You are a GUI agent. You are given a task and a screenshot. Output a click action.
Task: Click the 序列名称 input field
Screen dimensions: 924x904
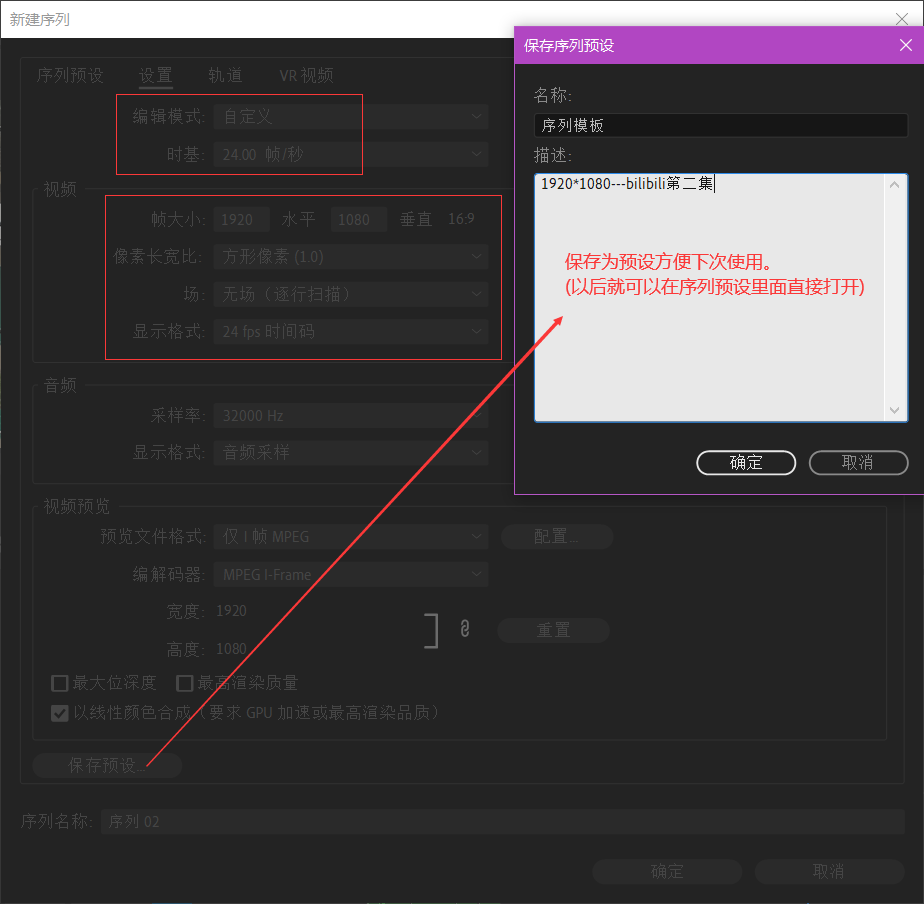tap(503, 821)
